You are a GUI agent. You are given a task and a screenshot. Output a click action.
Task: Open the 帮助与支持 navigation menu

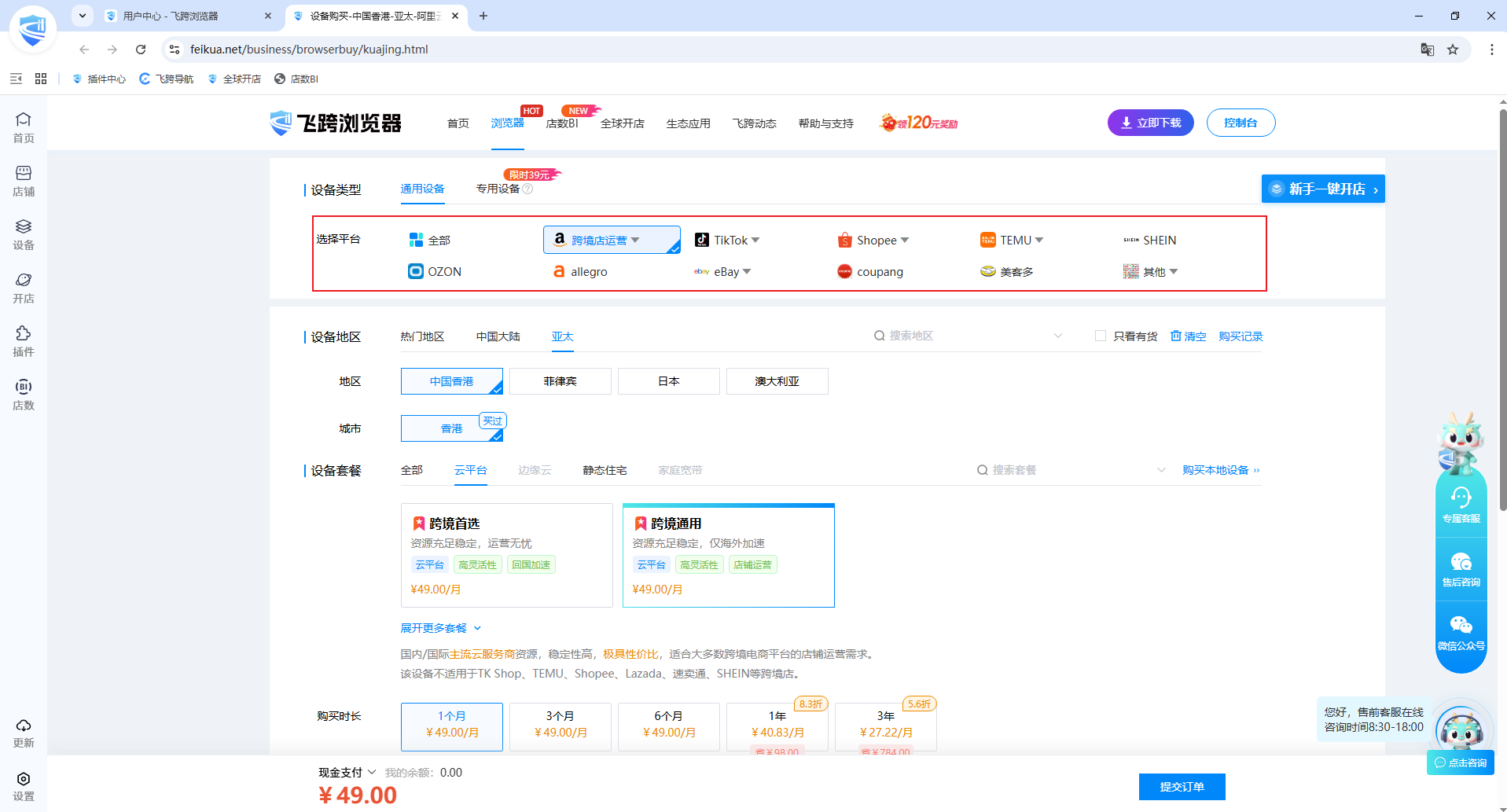click(826, 123)
